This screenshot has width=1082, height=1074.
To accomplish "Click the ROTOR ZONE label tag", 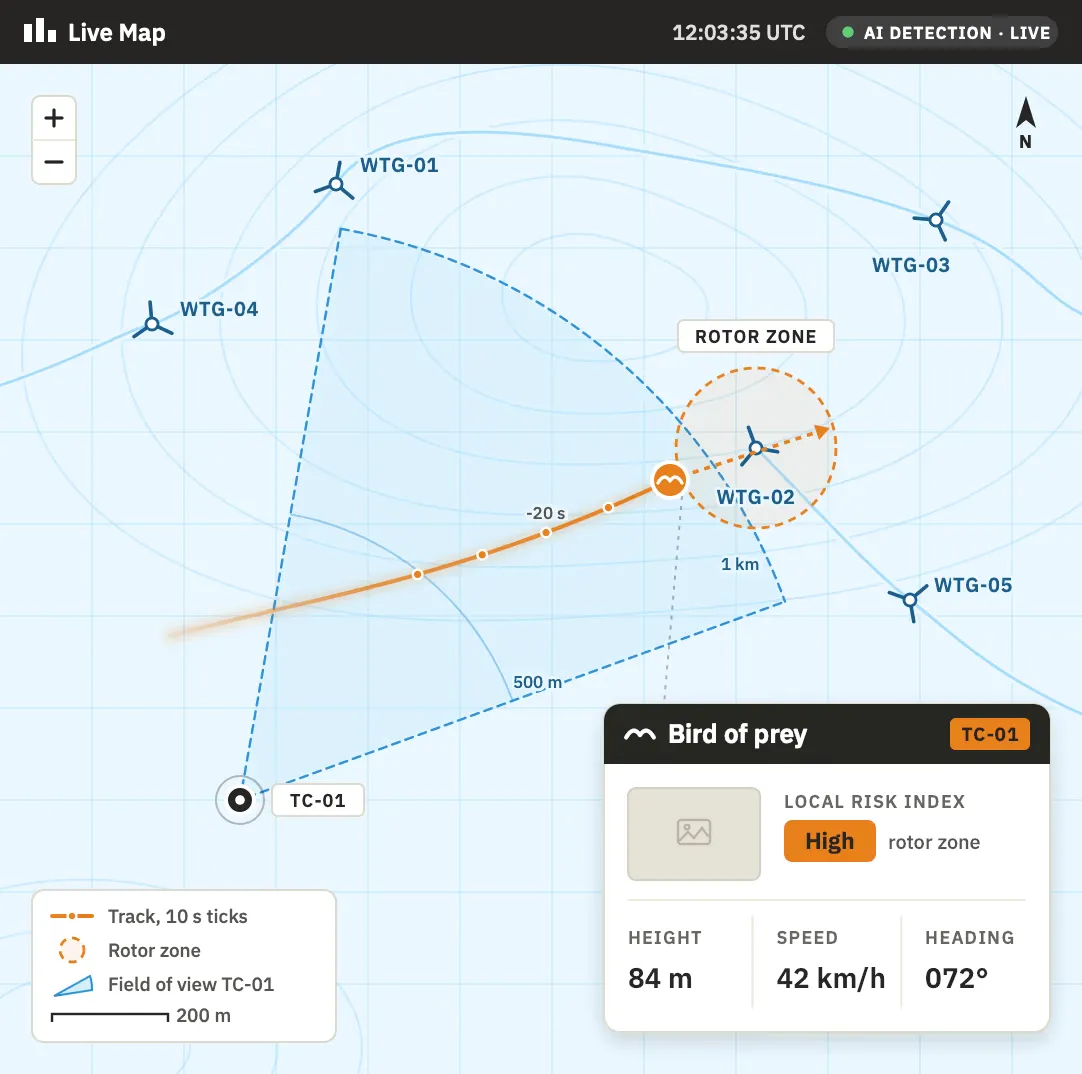I will point(756,336).
